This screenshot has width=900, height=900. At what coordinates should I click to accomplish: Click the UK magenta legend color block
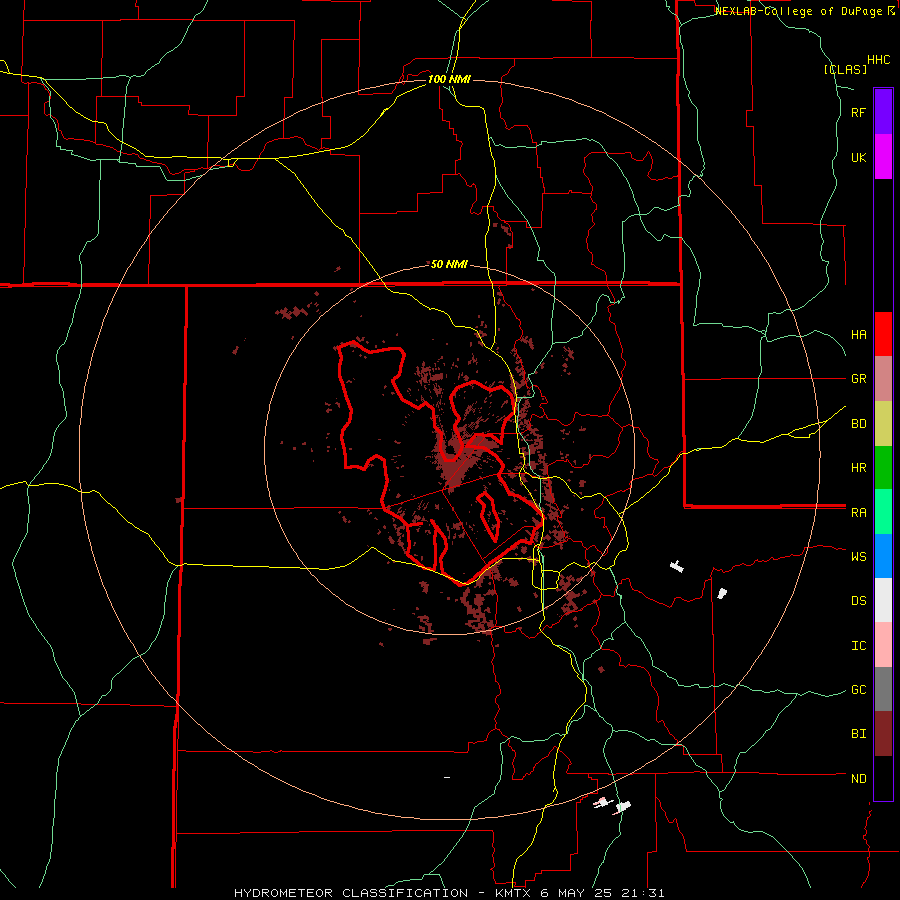pyautogui.click(x=883, y=157)
